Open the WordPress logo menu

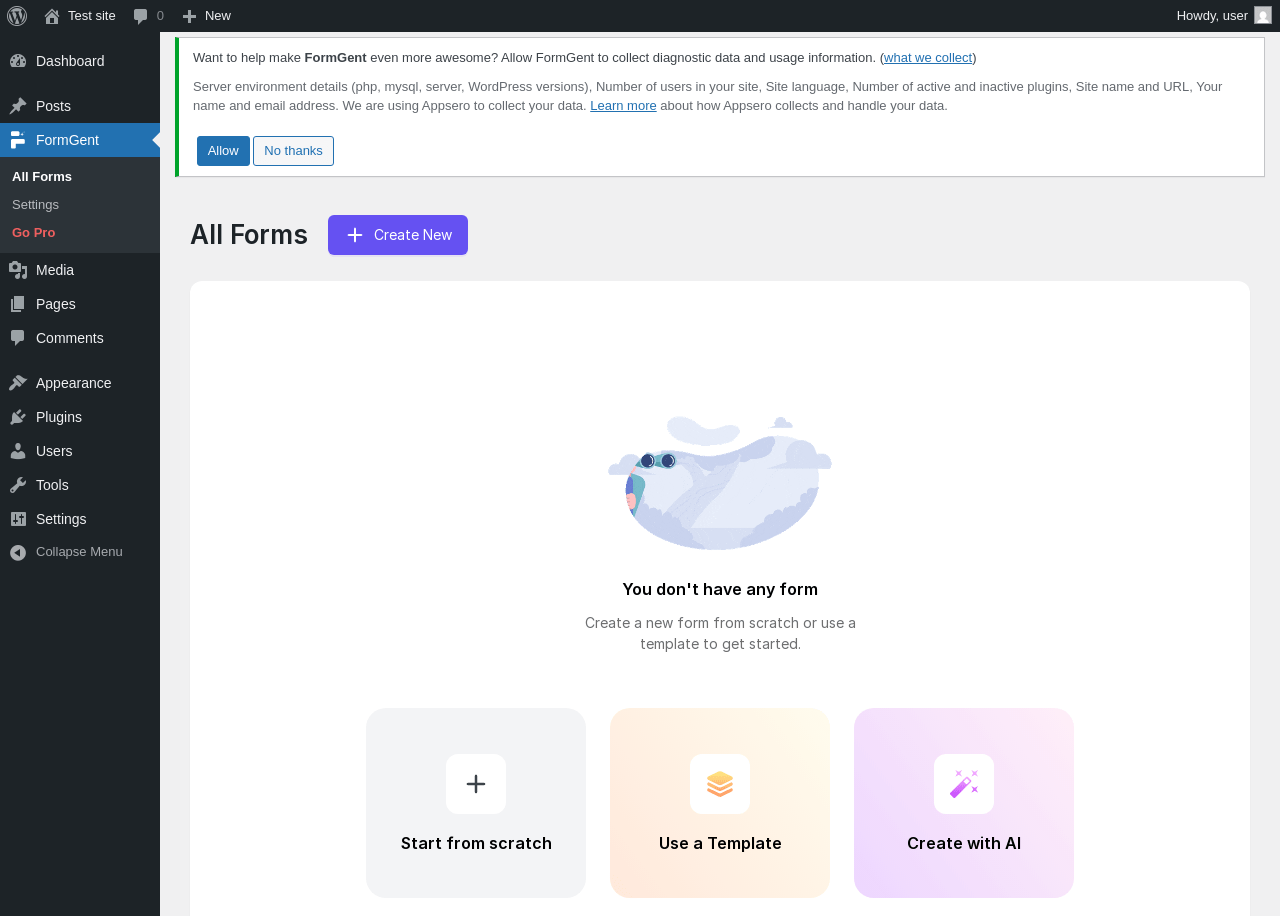(17, 16)
